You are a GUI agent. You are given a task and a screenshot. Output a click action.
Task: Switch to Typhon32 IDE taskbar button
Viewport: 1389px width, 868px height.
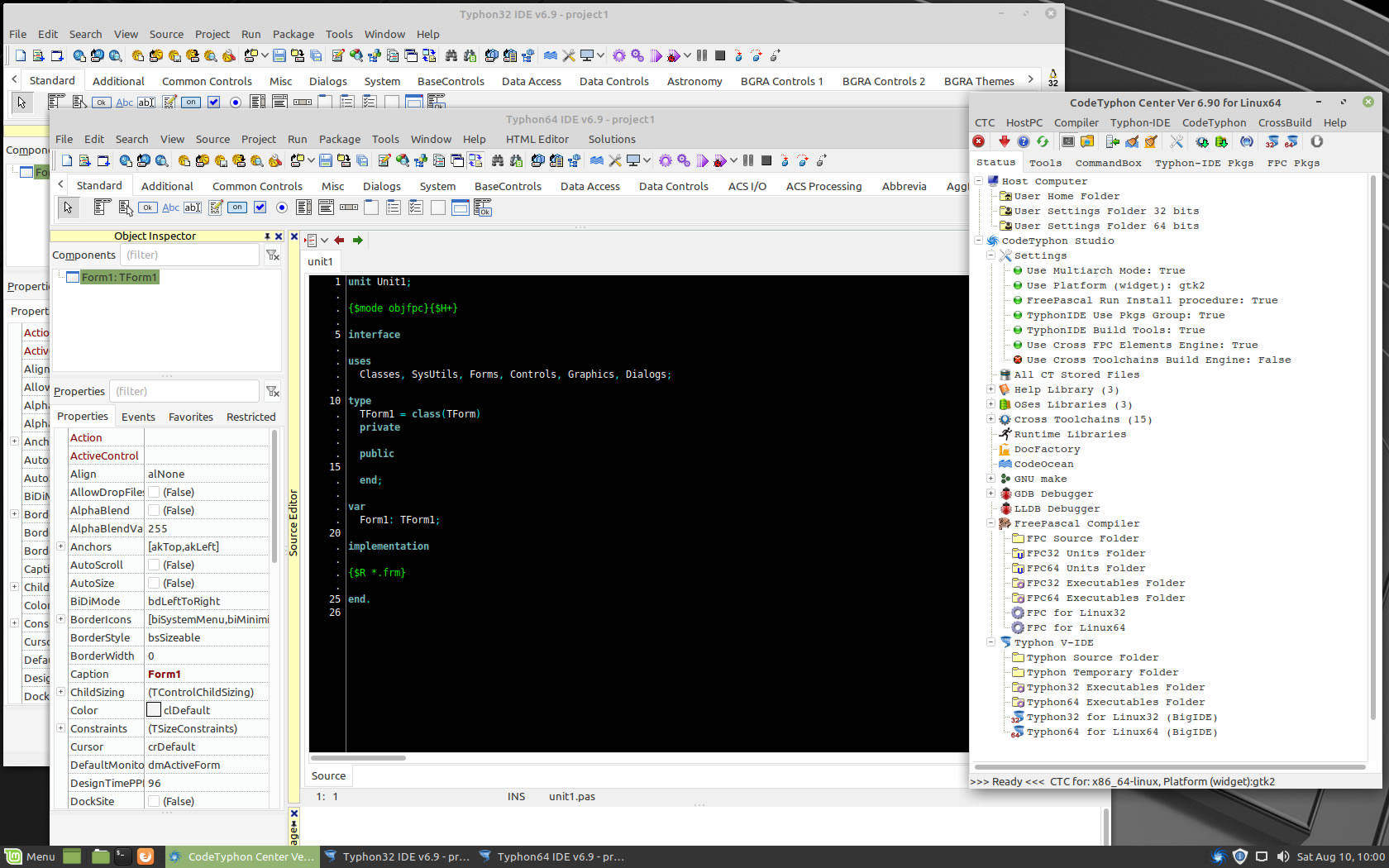click(x=397, y=856)
